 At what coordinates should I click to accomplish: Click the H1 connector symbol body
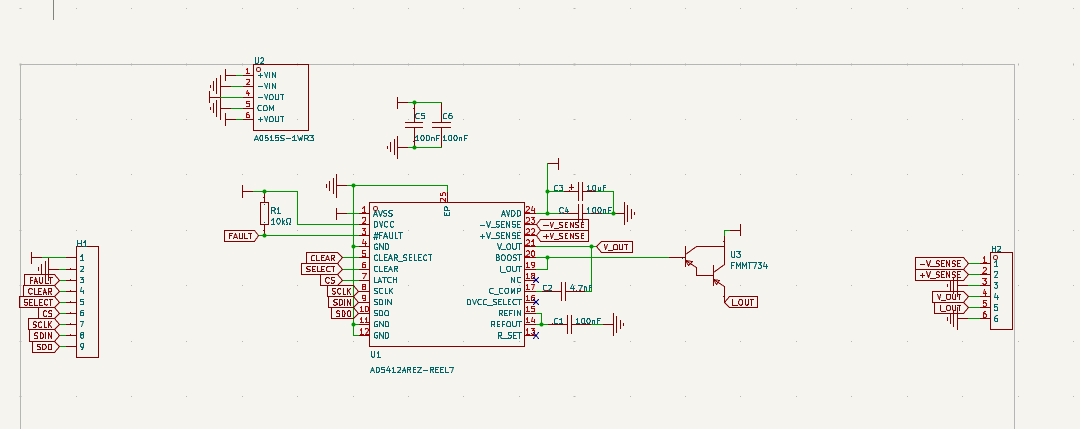click(88, 300)
